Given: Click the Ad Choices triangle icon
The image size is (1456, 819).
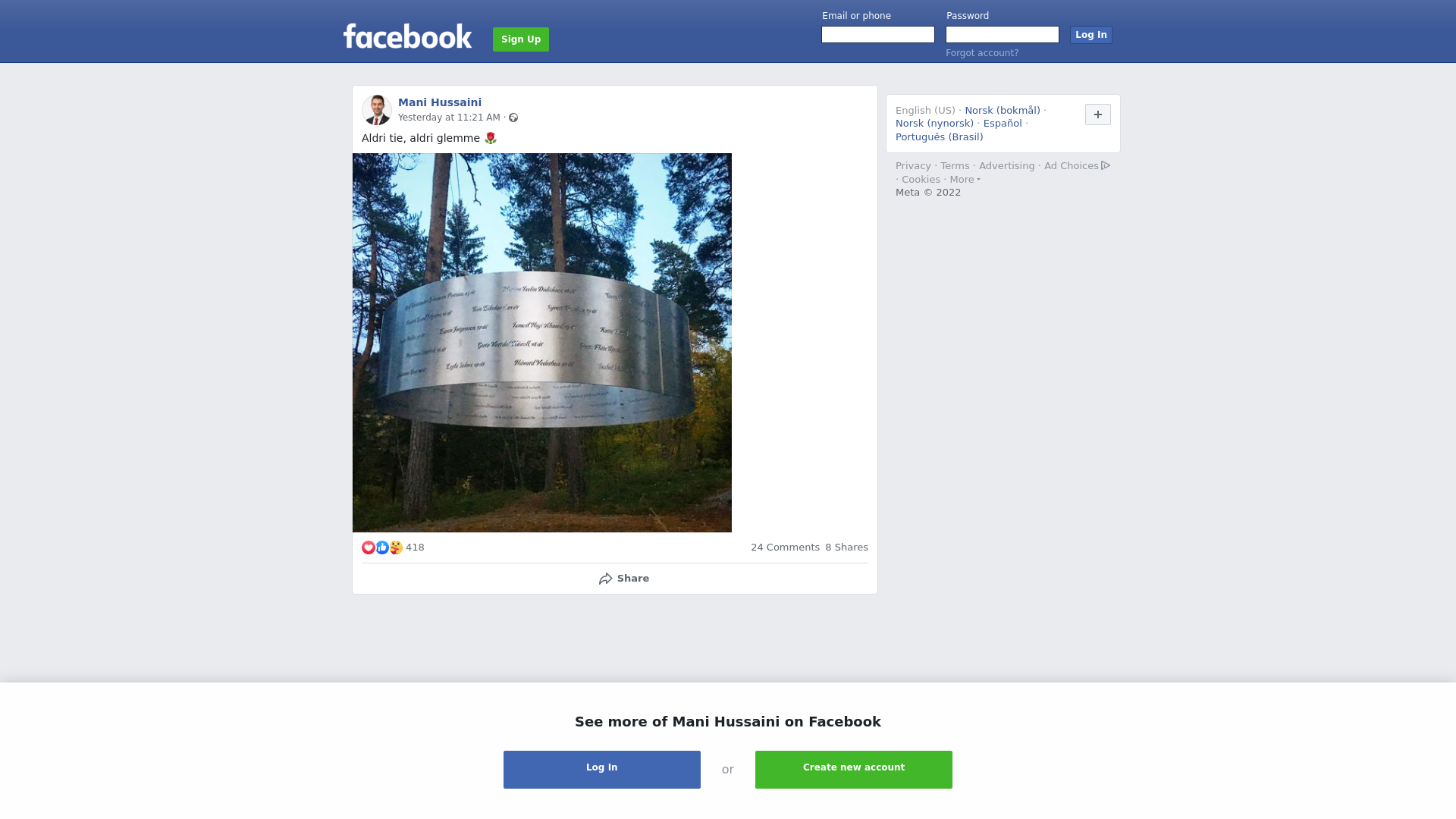Looking at the screenshot, I should pos(1106,165).
